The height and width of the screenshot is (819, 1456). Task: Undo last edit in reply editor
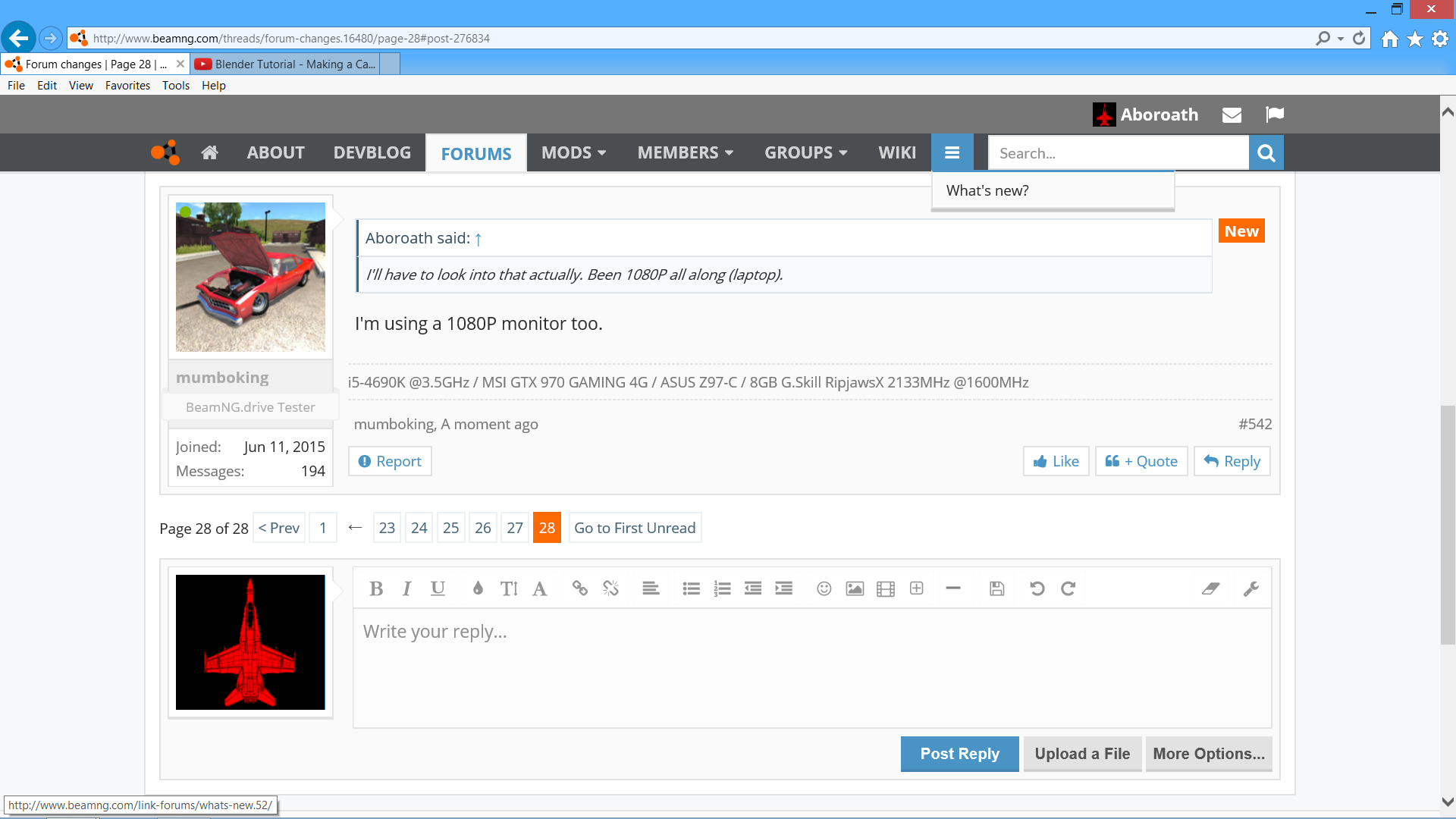1037,588
